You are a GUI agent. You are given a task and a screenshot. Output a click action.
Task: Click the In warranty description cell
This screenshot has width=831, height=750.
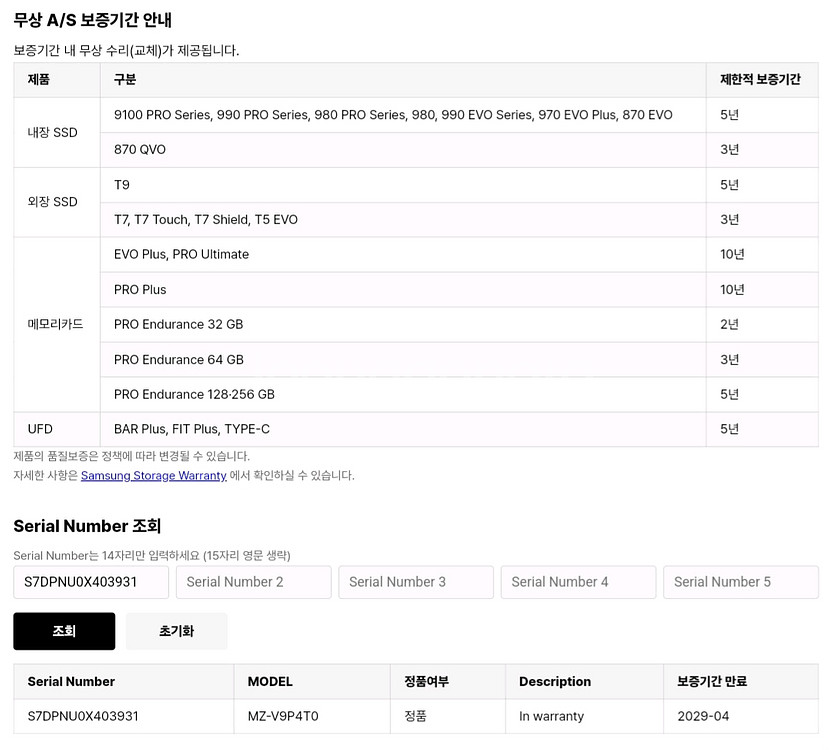[551, 716]
